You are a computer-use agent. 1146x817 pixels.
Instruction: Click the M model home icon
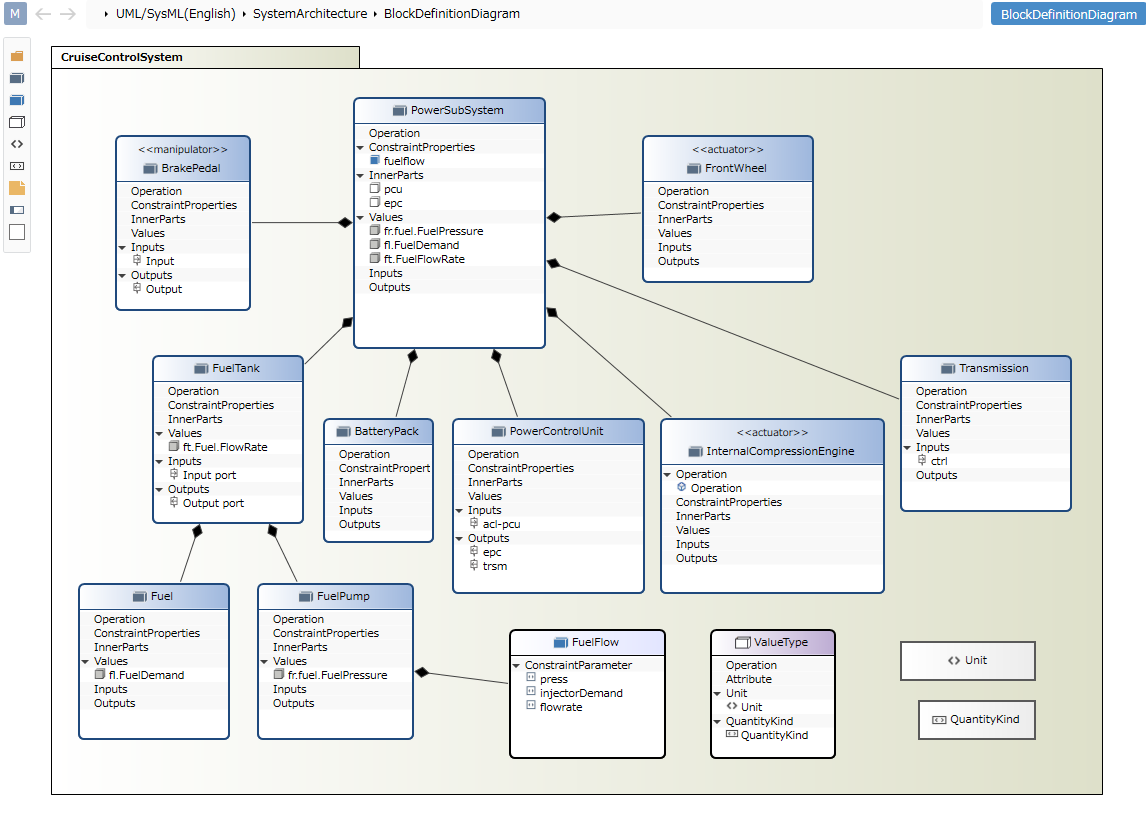(15, 13)
